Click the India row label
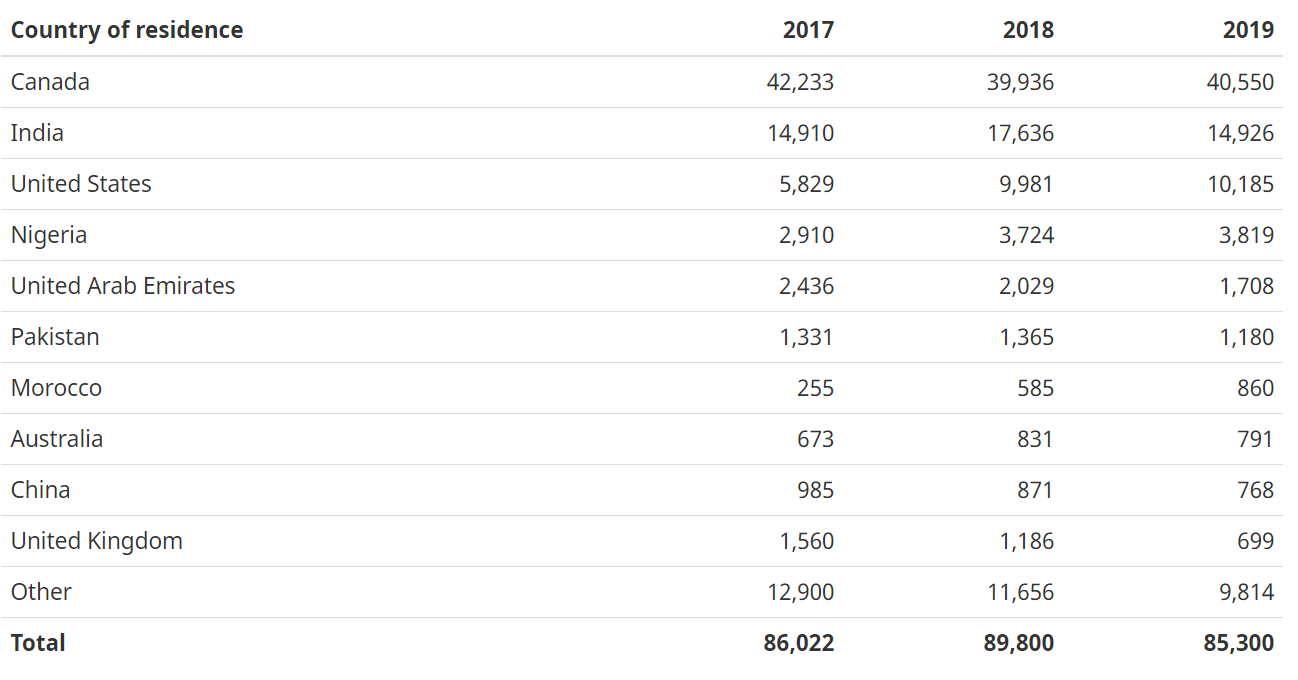The image size is (1298, 680). pyautogui.click(x=37, y=133)
